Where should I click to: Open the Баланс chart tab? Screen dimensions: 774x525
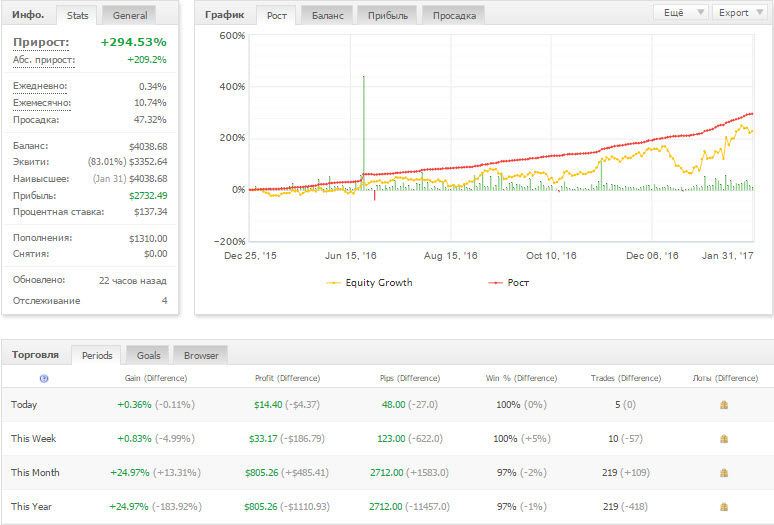(327, 15)
